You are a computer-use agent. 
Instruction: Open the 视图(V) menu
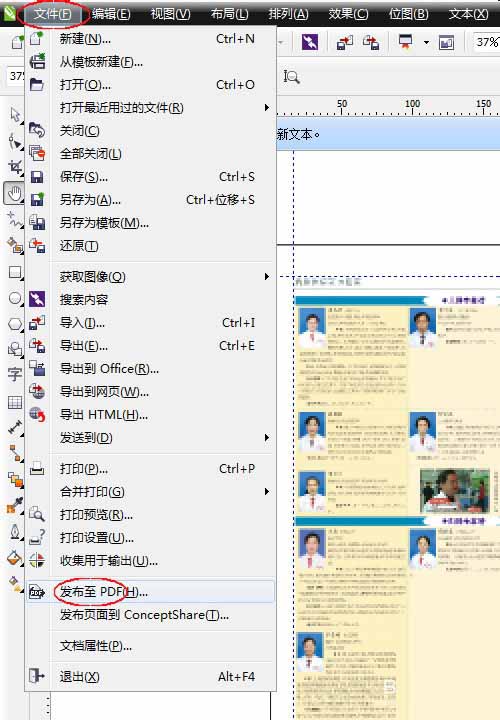click(170, 14)
